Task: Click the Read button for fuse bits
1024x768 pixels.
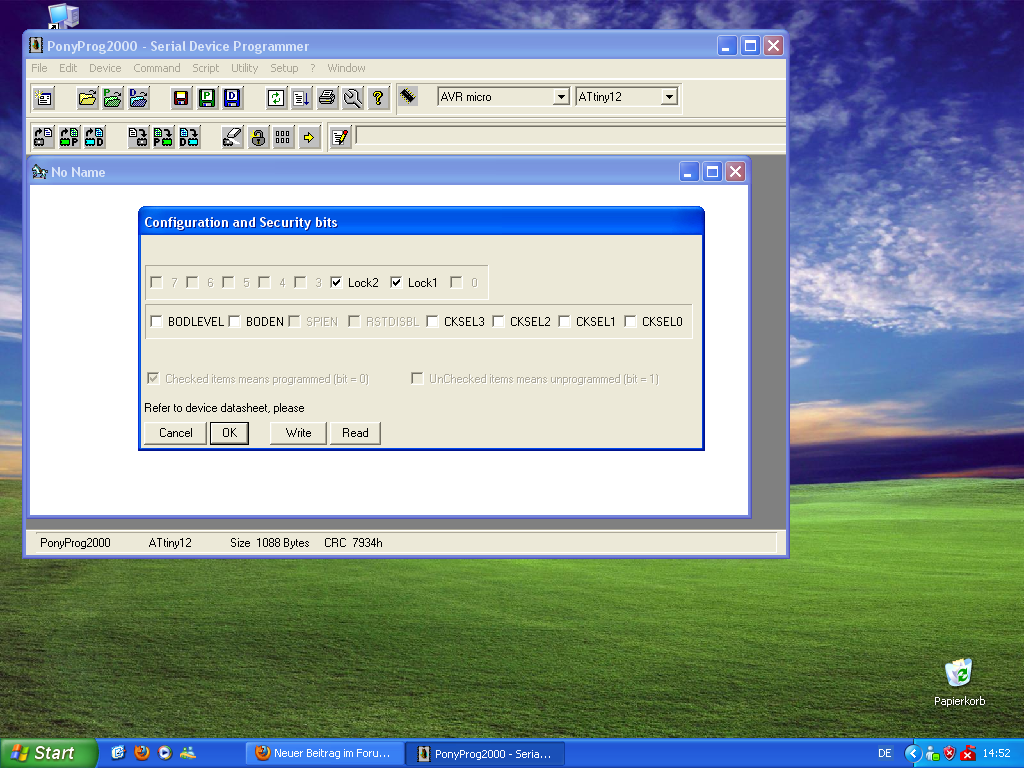Action: click(355, 433)
